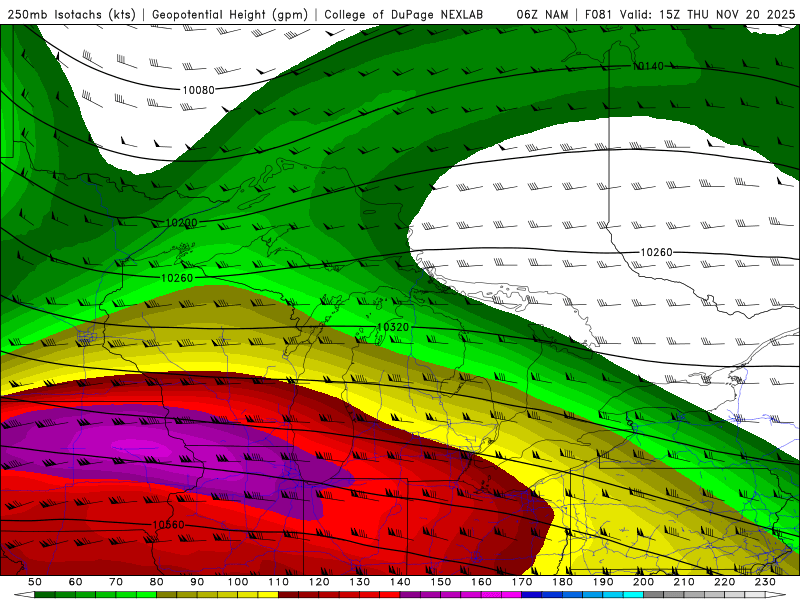Click the 90 kts scale label
Image resolution: width=800 pixels, height=600 pixels.
click(x=197, y=582)
